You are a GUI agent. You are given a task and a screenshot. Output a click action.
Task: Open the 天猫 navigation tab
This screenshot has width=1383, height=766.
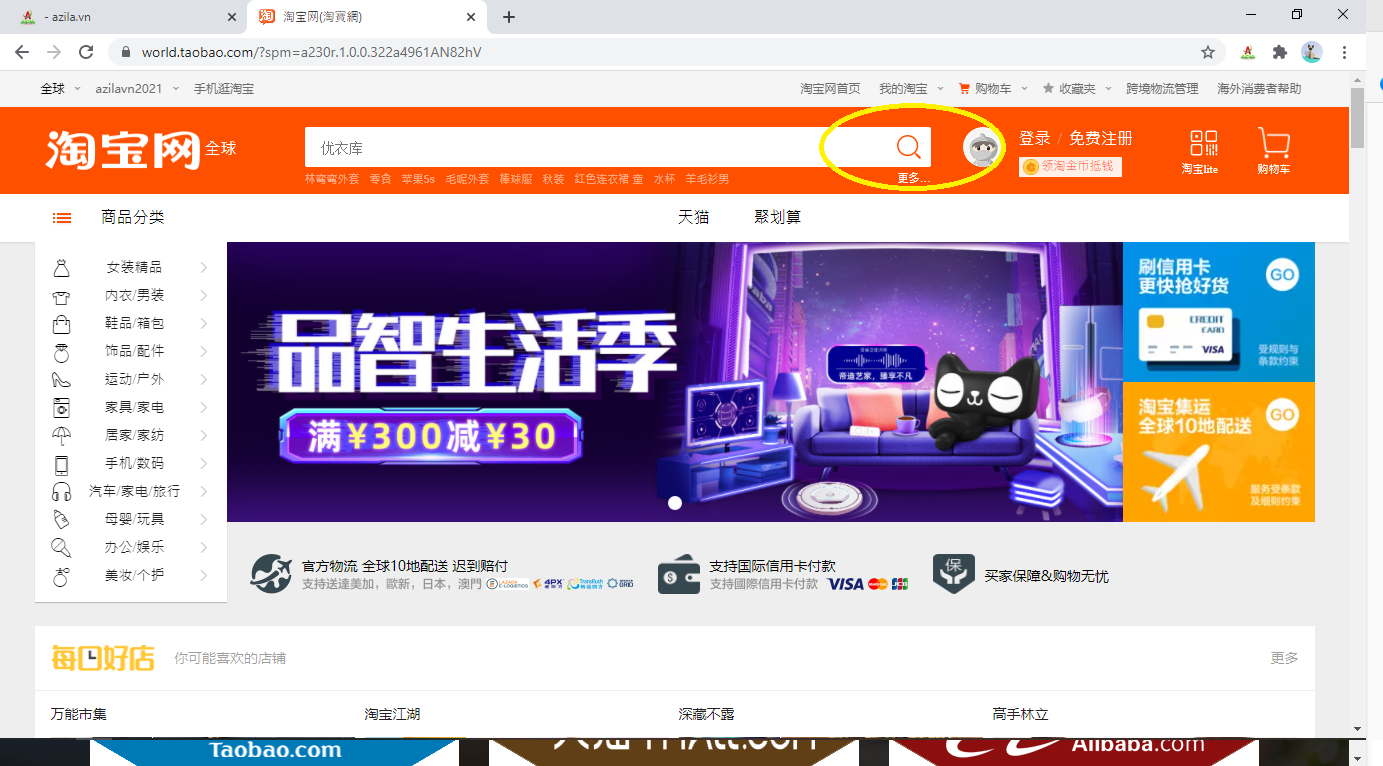pyautogui.click(x=693, y=217)
